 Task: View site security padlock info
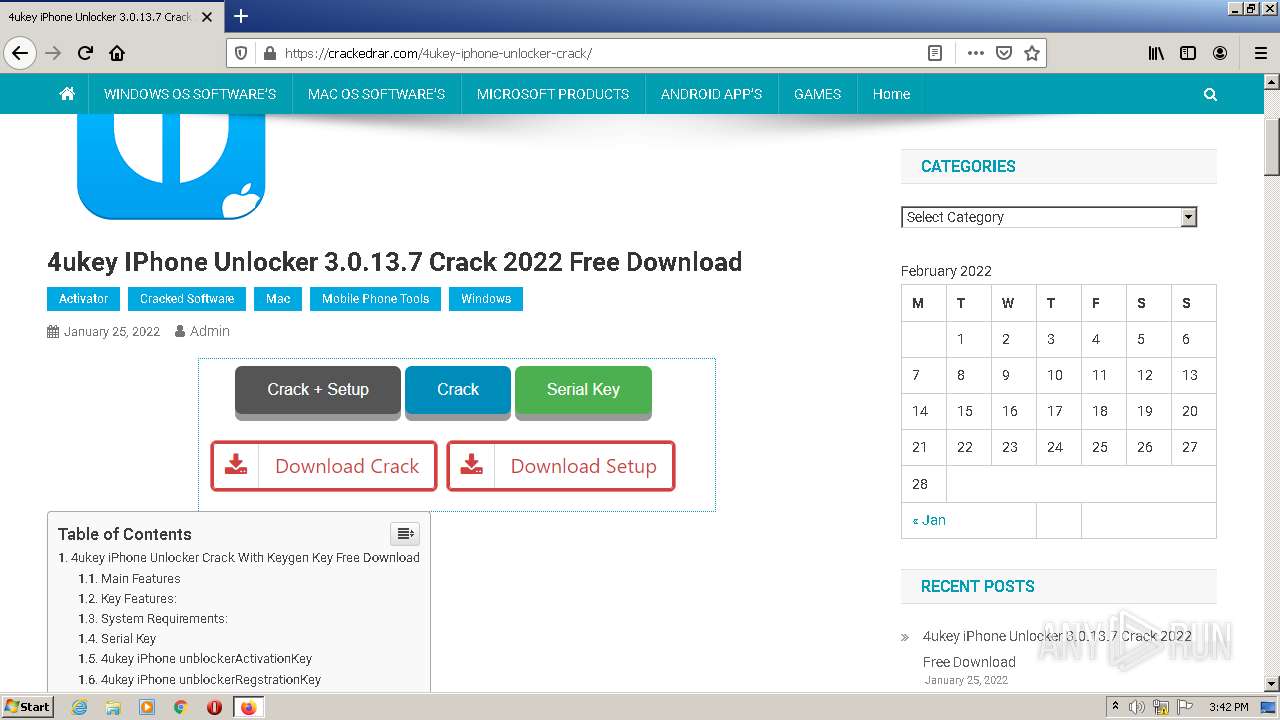268,53
